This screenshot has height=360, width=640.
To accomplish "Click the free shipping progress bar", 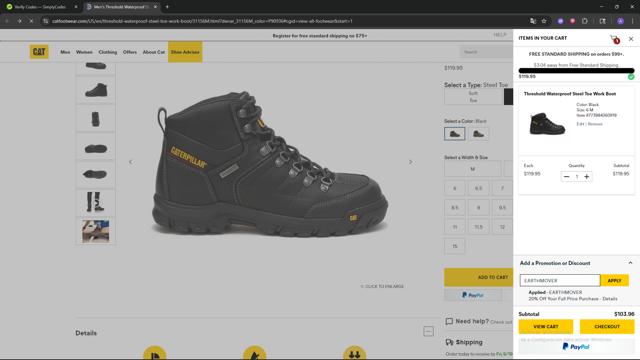I will coord(576,71).
